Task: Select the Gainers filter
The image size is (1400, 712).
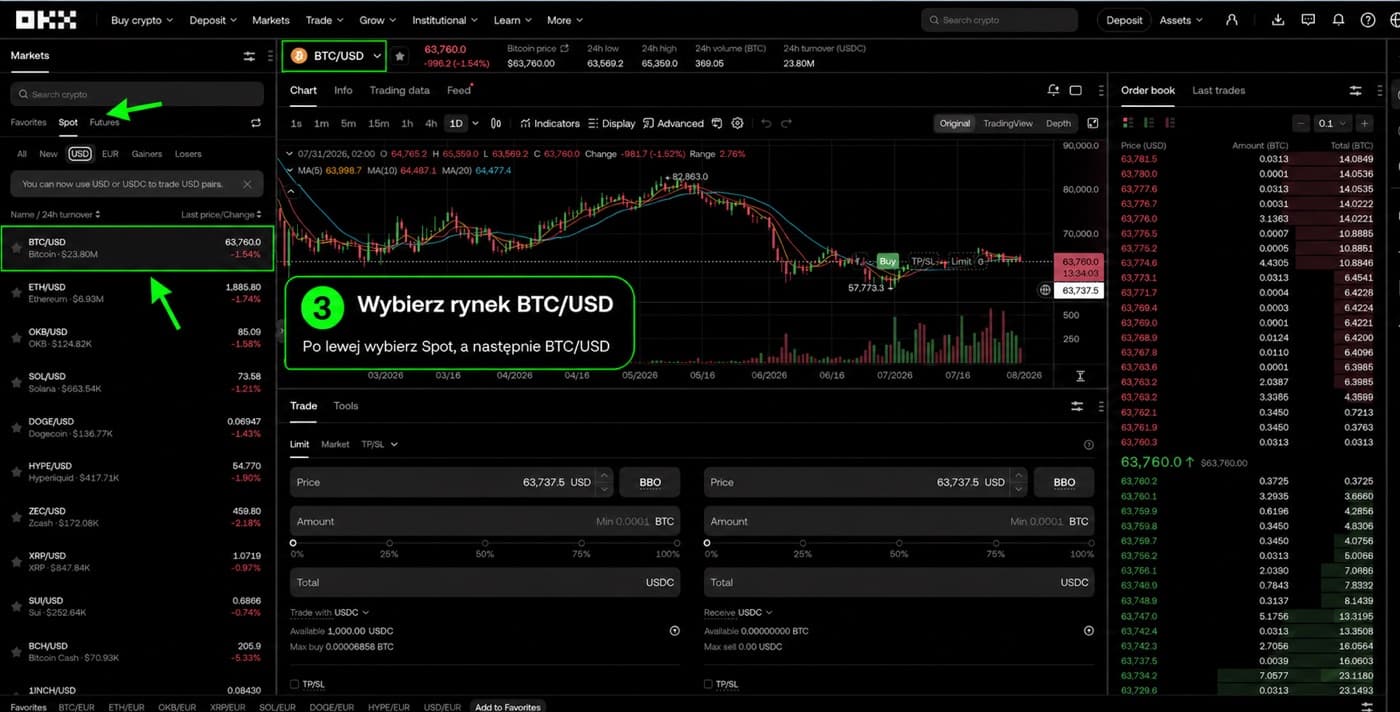Action: 146,154
